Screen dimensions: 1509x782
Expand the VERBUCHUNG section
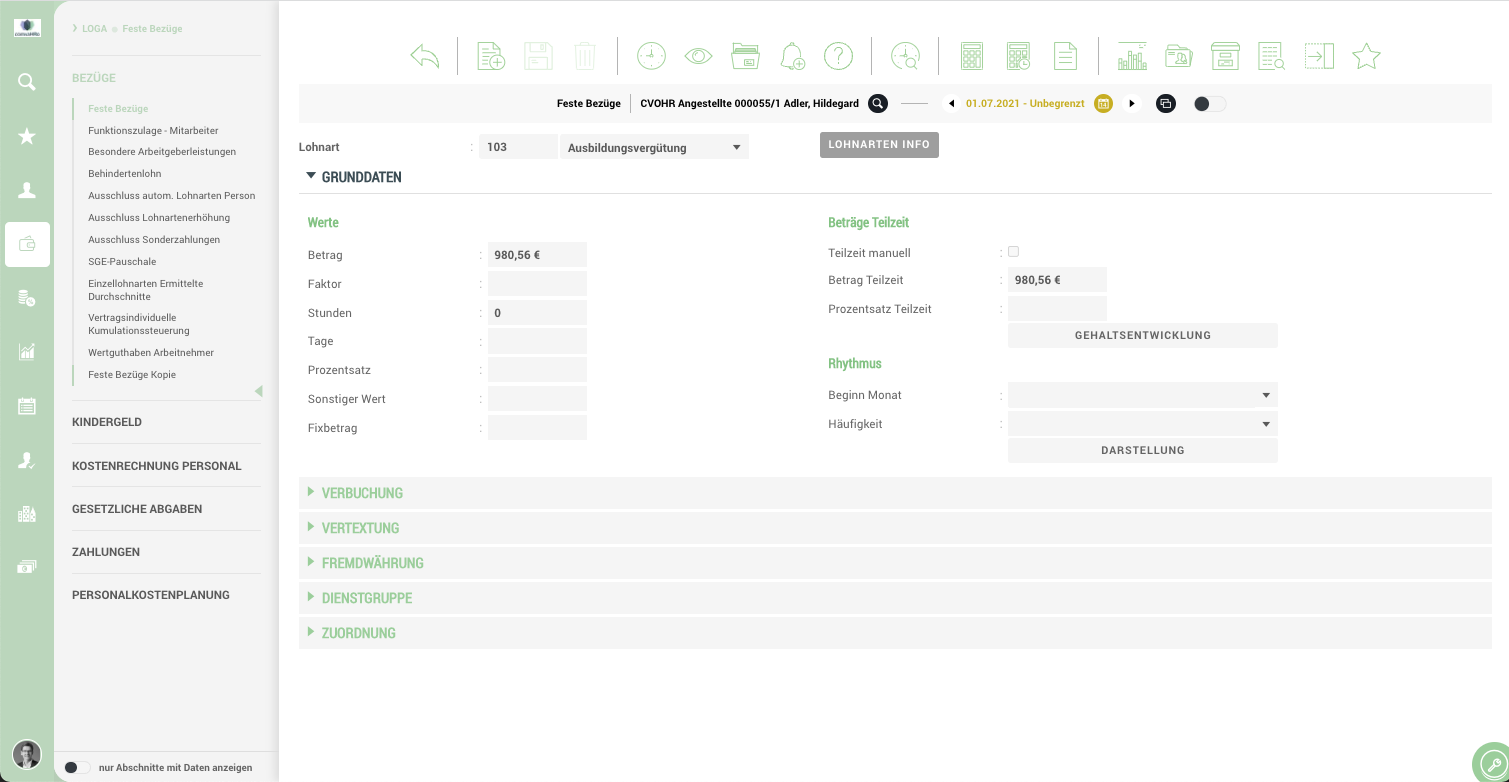tap(362, 493)
